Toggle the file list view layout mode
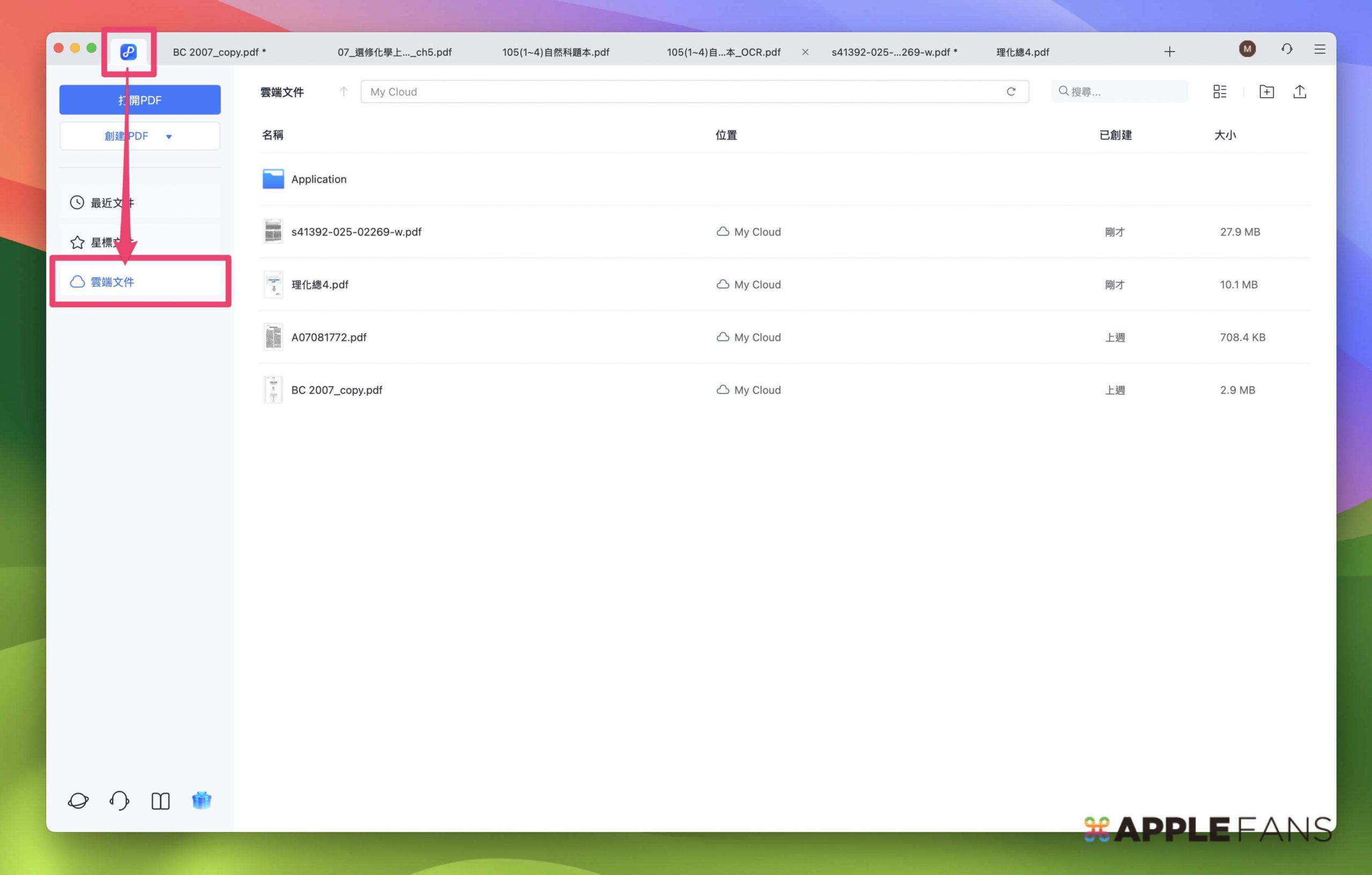This screenshot has height=875, width=1372. point(1220,91)
